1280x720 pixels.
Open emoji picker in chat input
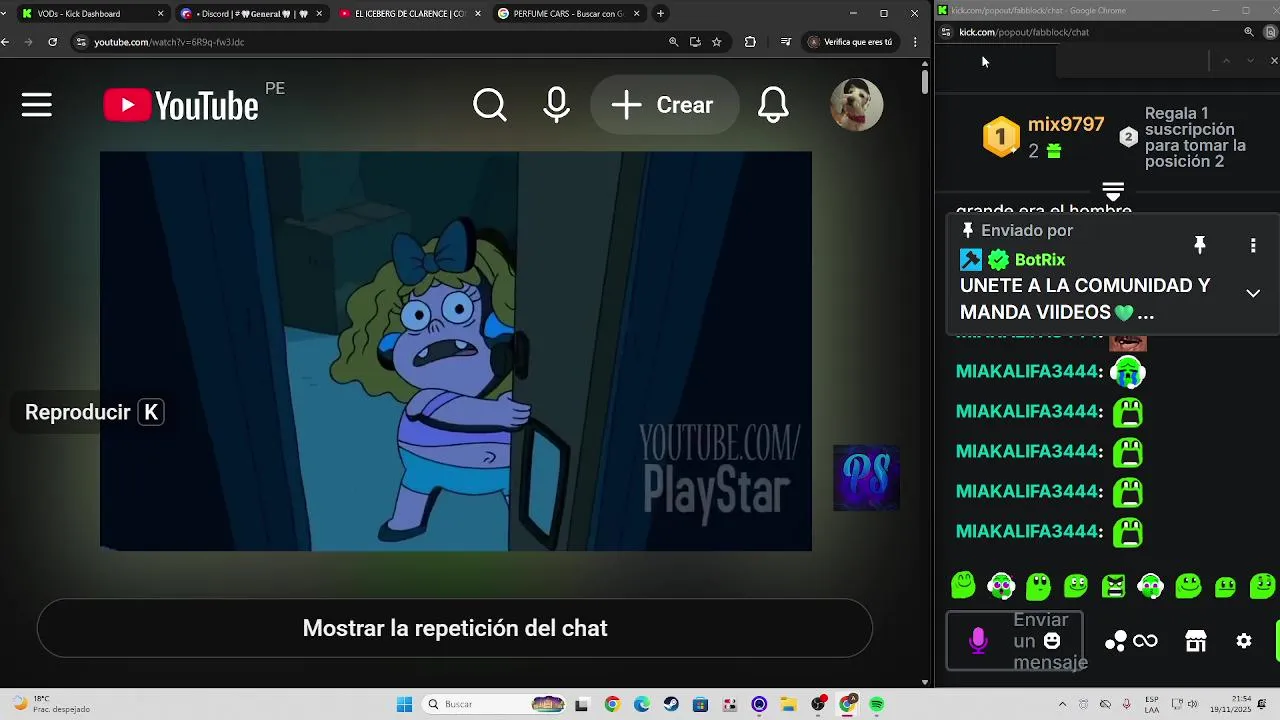1052,641
